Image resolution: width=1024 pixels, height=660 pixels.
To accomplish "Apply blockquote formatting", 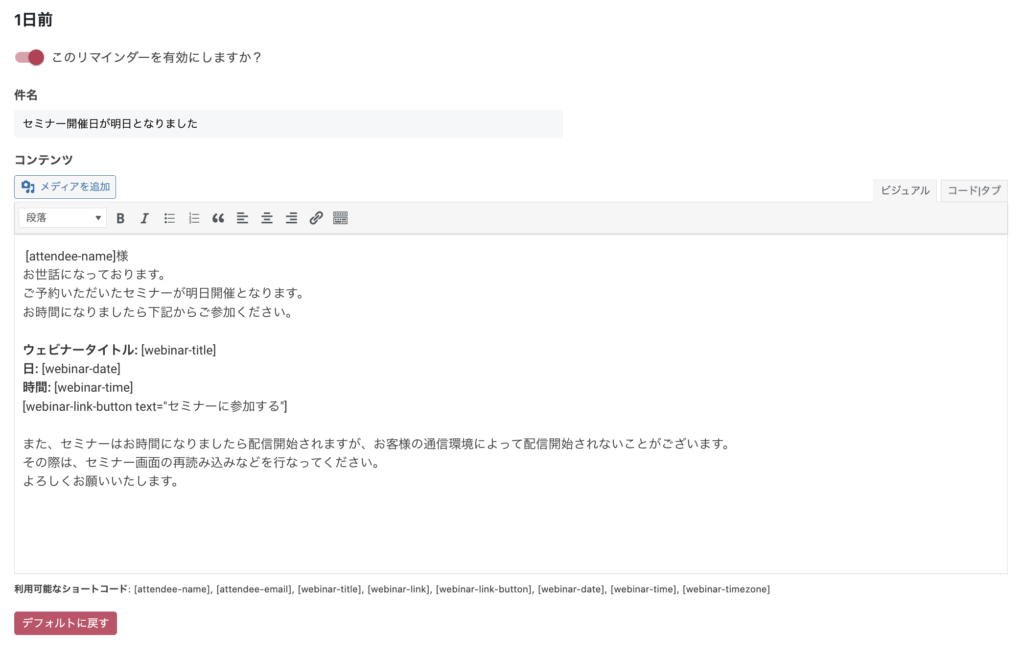I will coord(218,218).
